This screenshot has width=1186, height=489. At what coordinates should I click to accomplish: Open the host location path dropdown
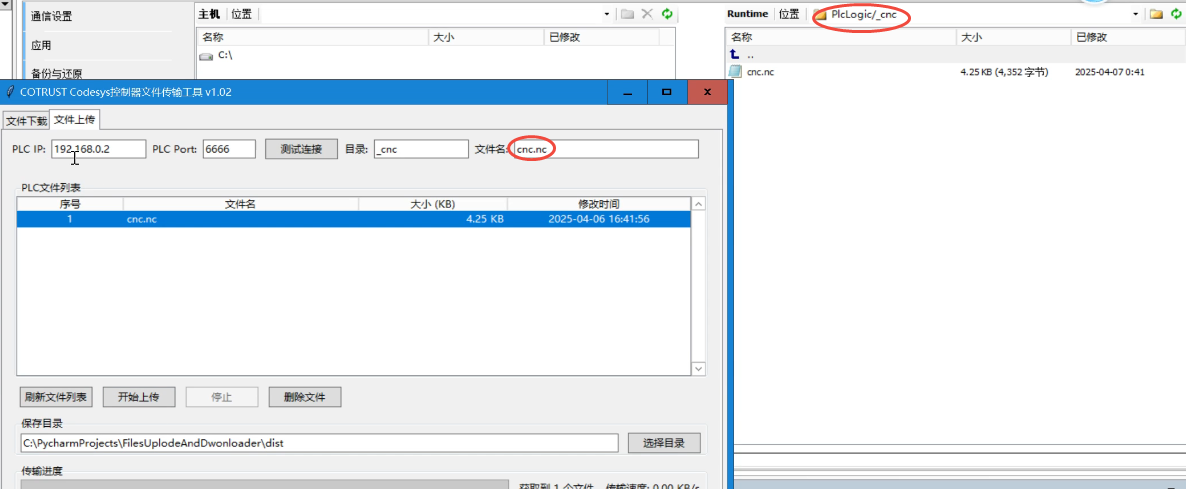607,14
